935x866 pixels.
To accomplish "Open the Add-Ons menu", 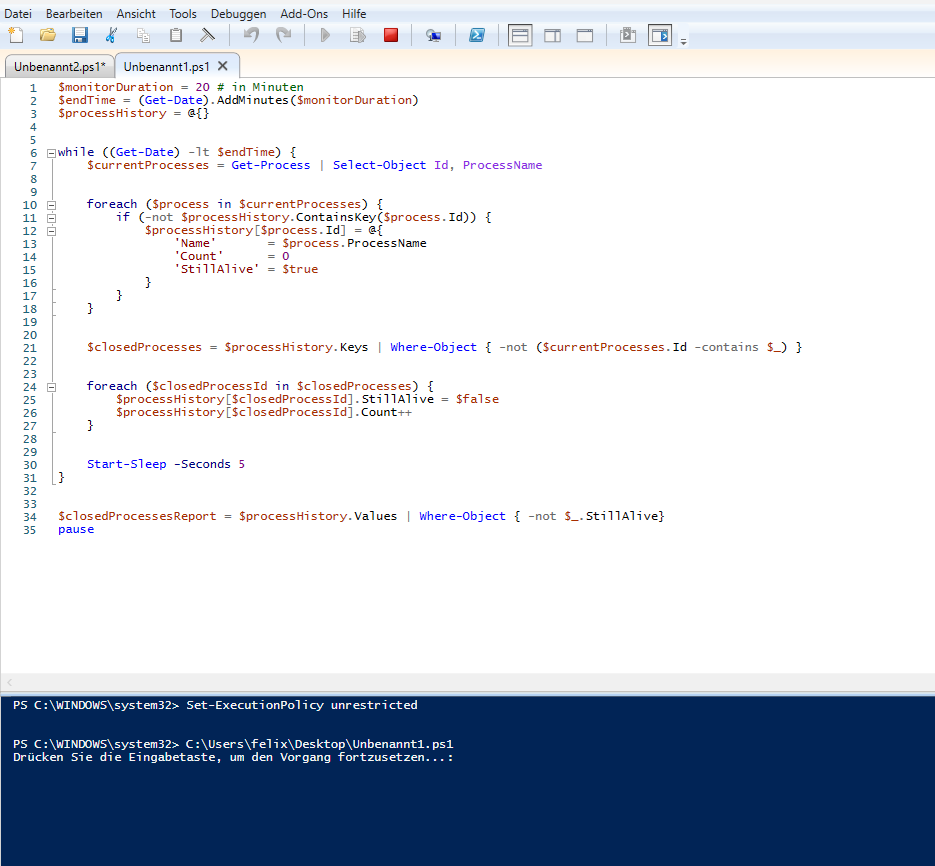I will click(x=304, y=13).
